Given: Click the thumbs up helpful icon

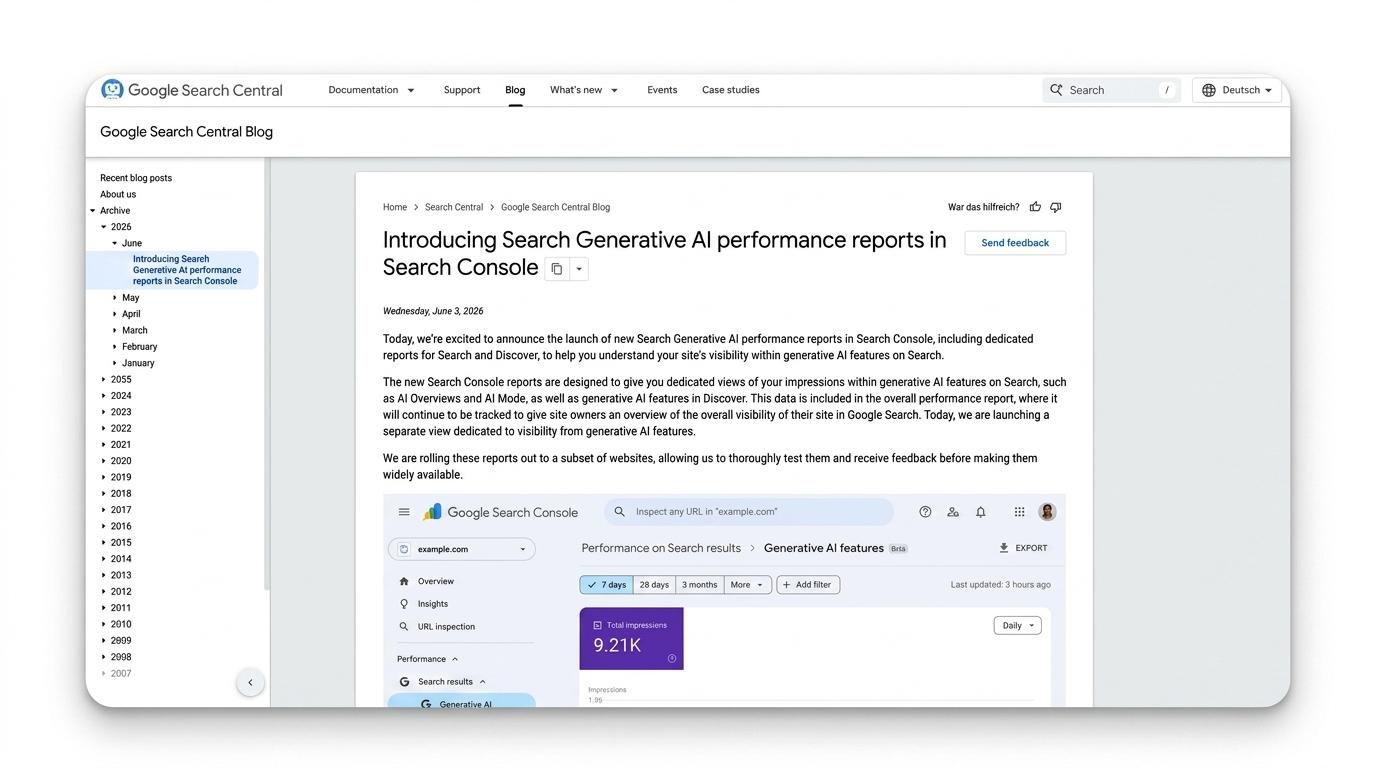Looking at the screenshot, I should click(x=1035, y=207).
